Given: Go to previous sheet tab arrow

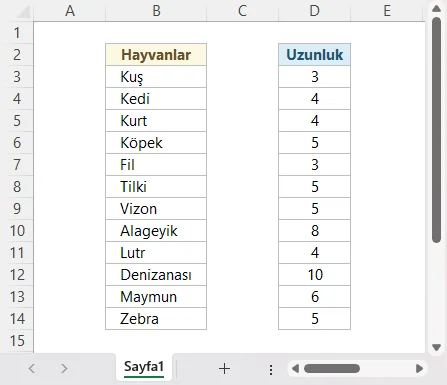Looking at the screenshot, I should coord(32,368).
